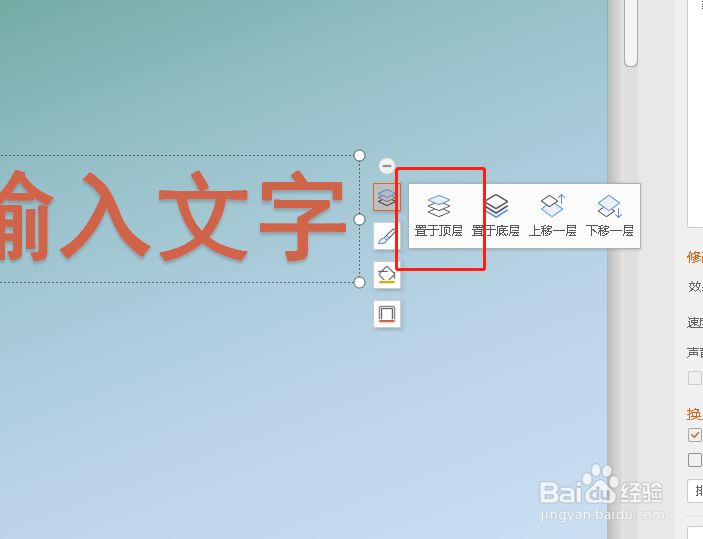
Task: Click the top-right handle of the text box
Action: 360,155
